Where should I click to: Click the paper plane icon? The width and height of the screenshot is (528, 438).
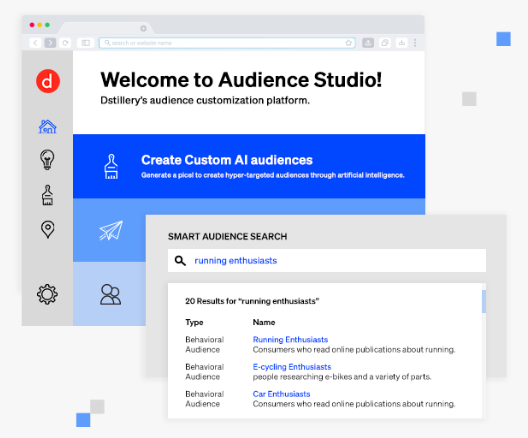point(111,231)
